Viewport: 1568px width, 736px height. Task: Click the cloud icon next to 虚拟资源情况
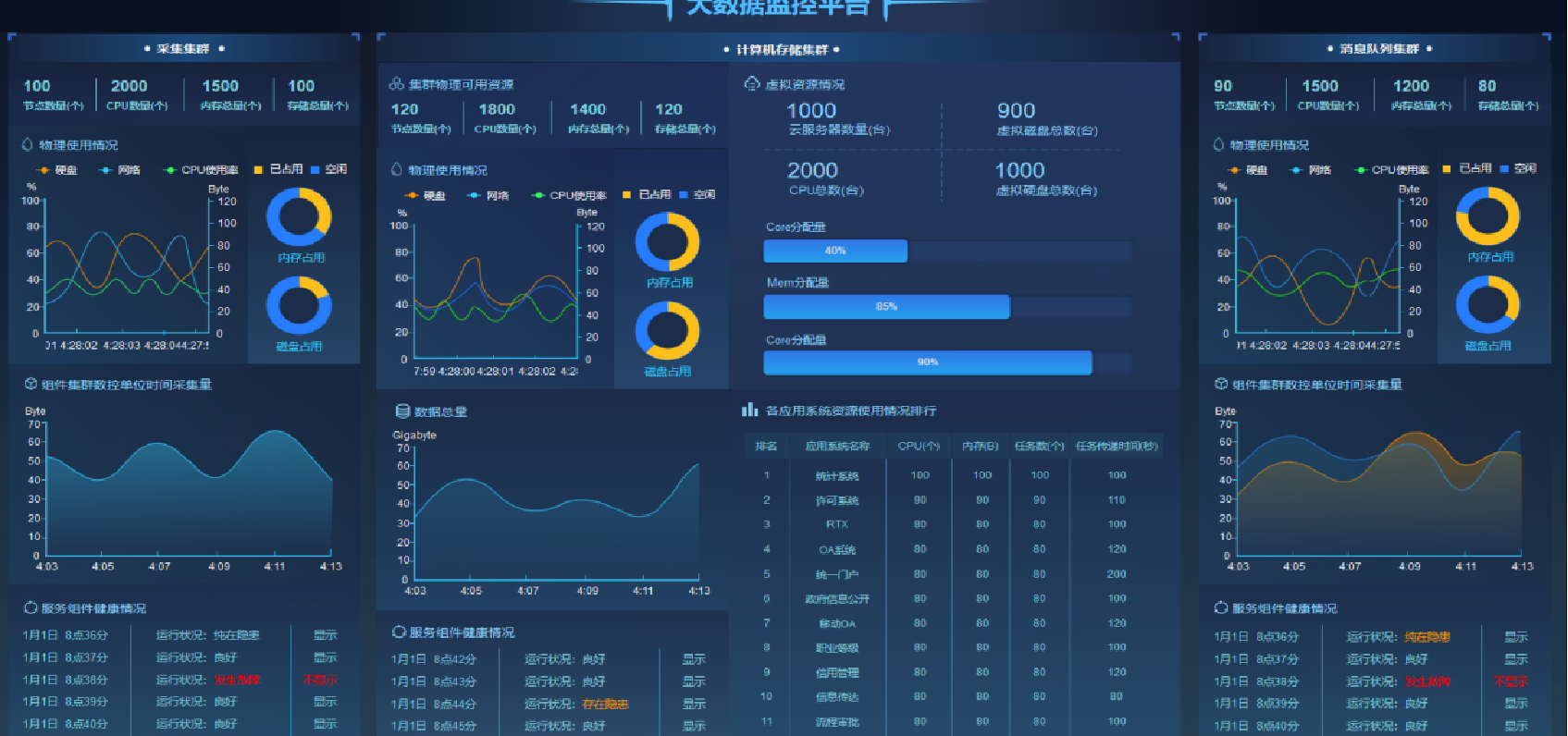point(752,84)
